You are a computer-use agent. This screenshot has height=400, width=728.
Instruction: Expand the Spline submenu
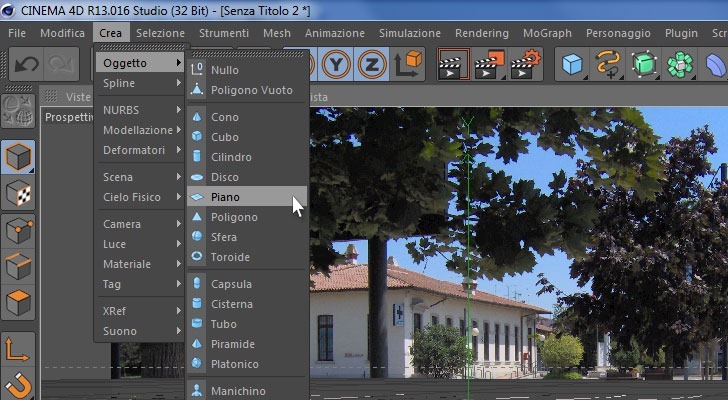click(141, 83)
